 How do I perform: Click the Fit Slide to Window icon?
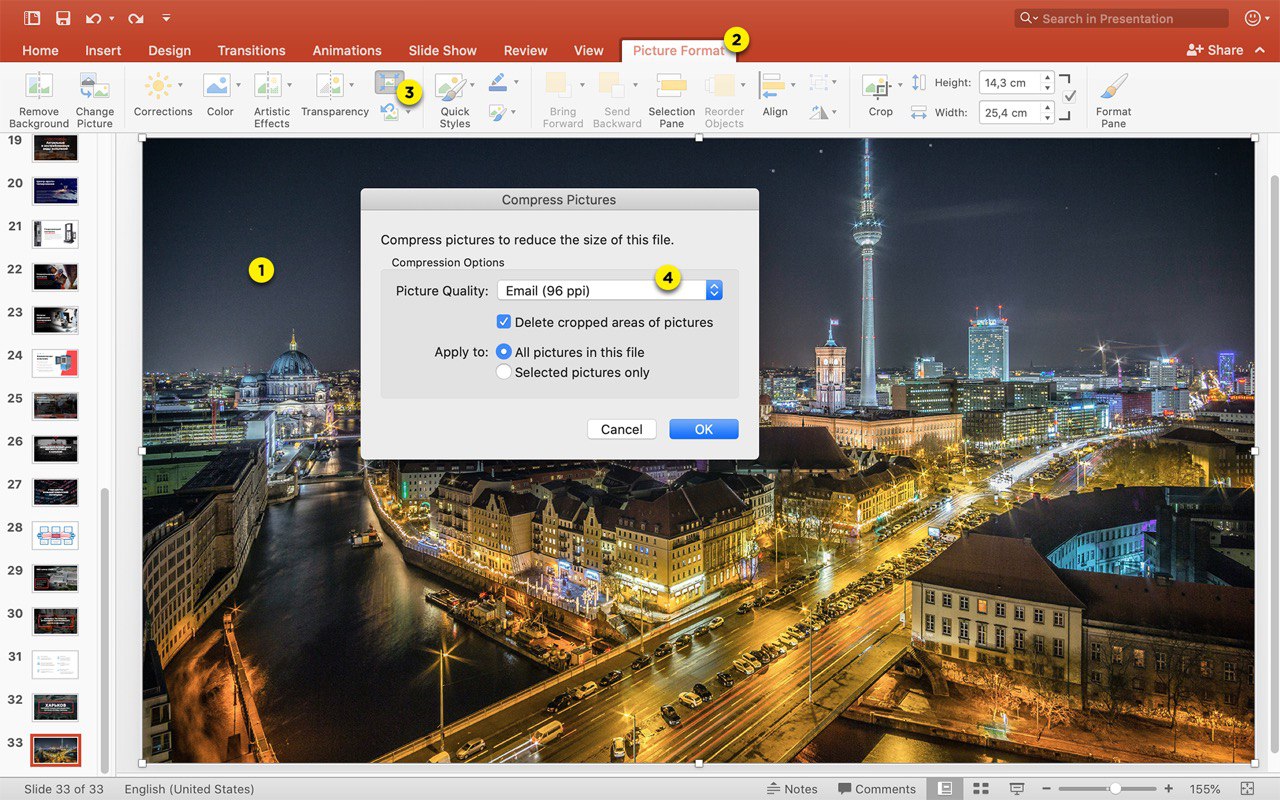(1247, 789)
